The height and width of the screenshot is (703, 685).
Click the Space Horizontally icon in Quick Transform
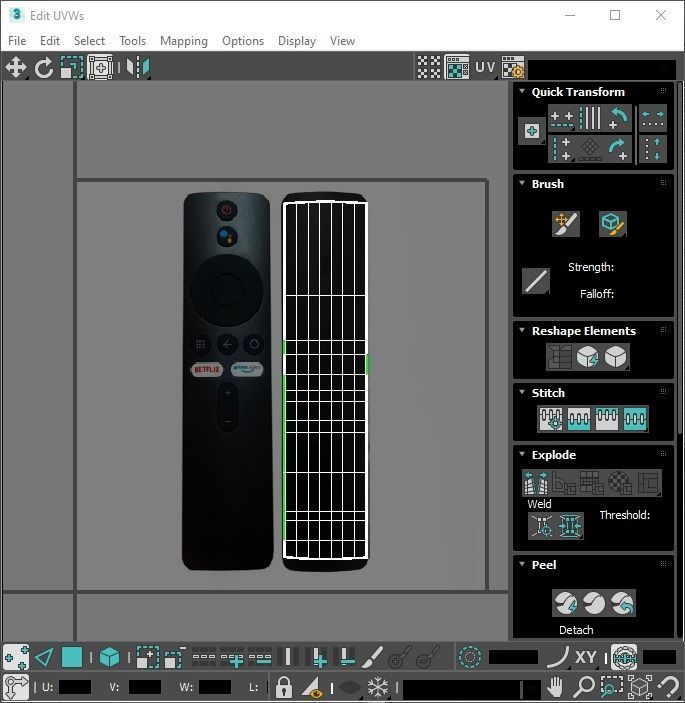click(653, 118)
